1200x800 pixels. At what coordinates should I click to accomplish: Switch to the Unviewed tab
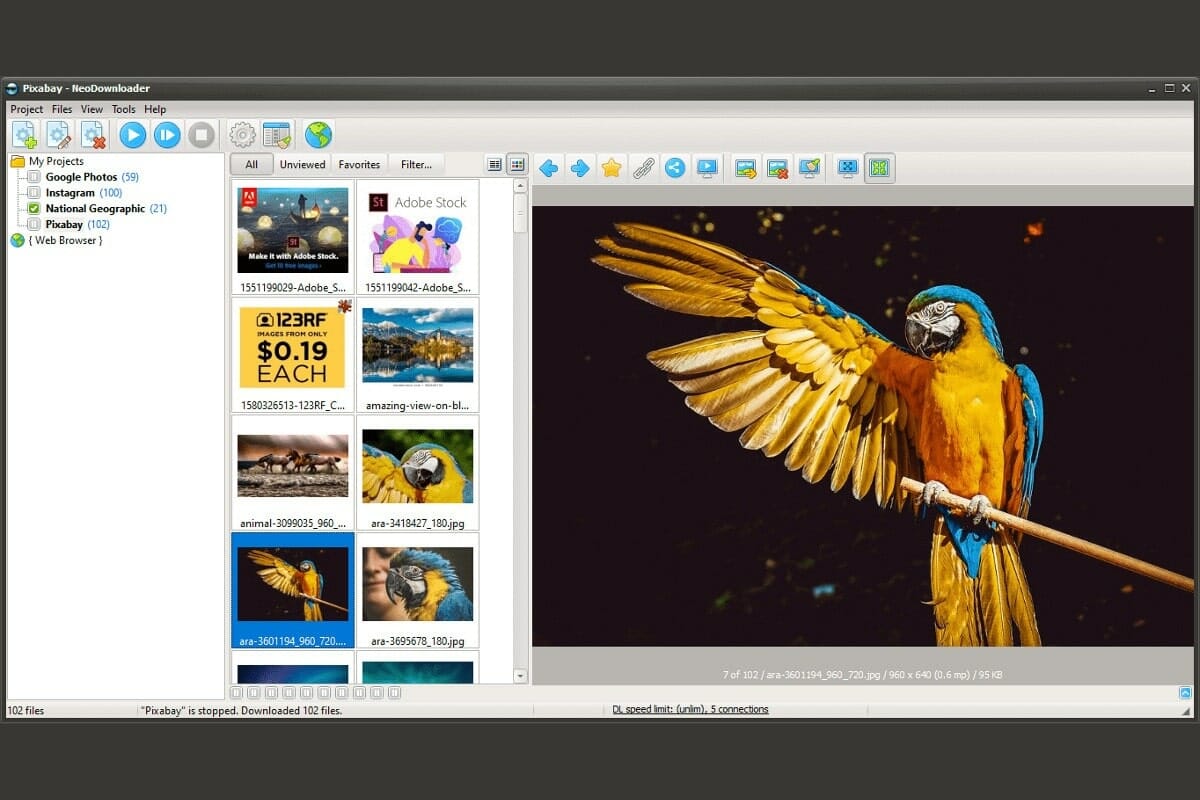pyautogui.click(x=302, y=165)
